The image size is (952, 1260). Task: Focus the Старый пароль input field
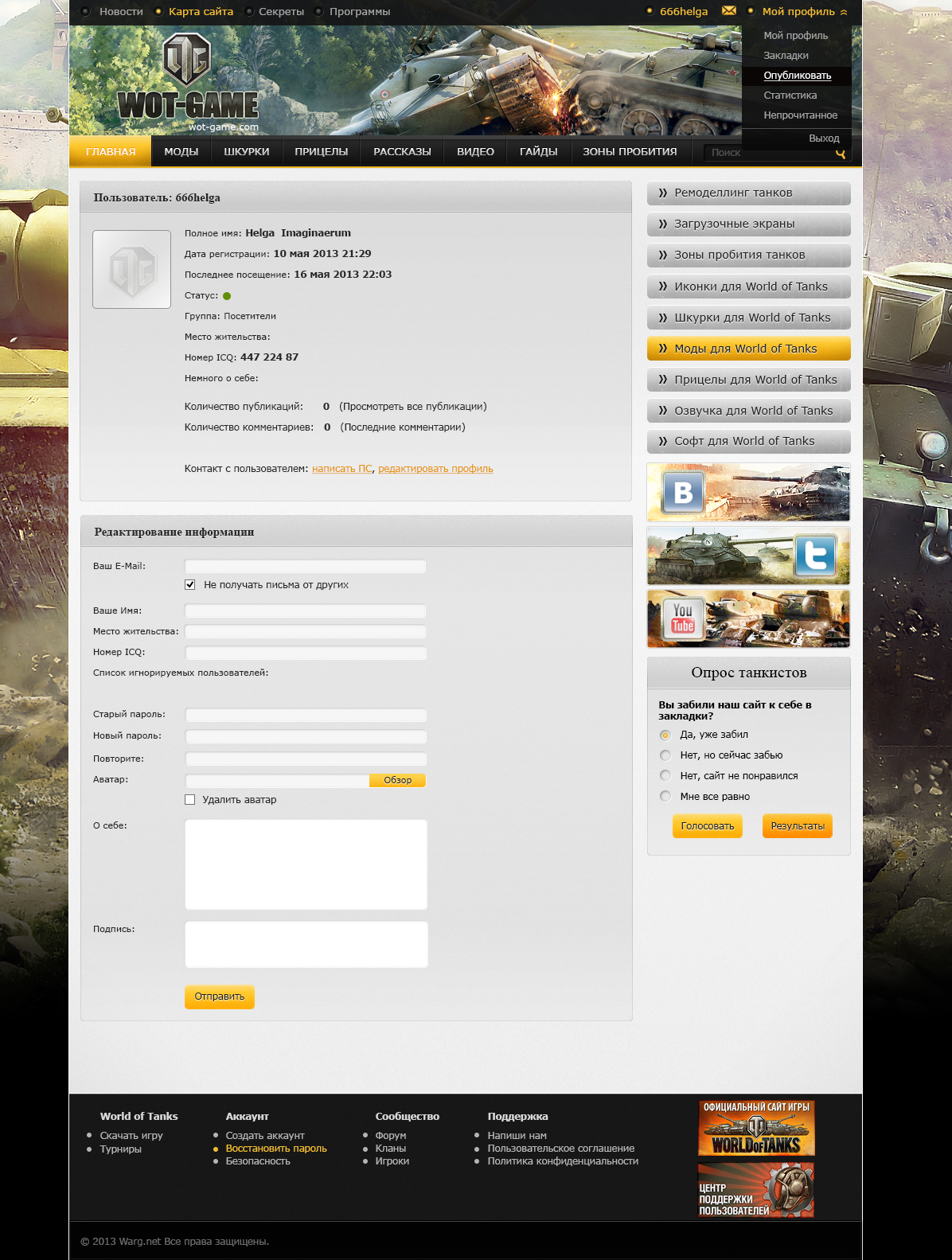[x=306, y=715]
